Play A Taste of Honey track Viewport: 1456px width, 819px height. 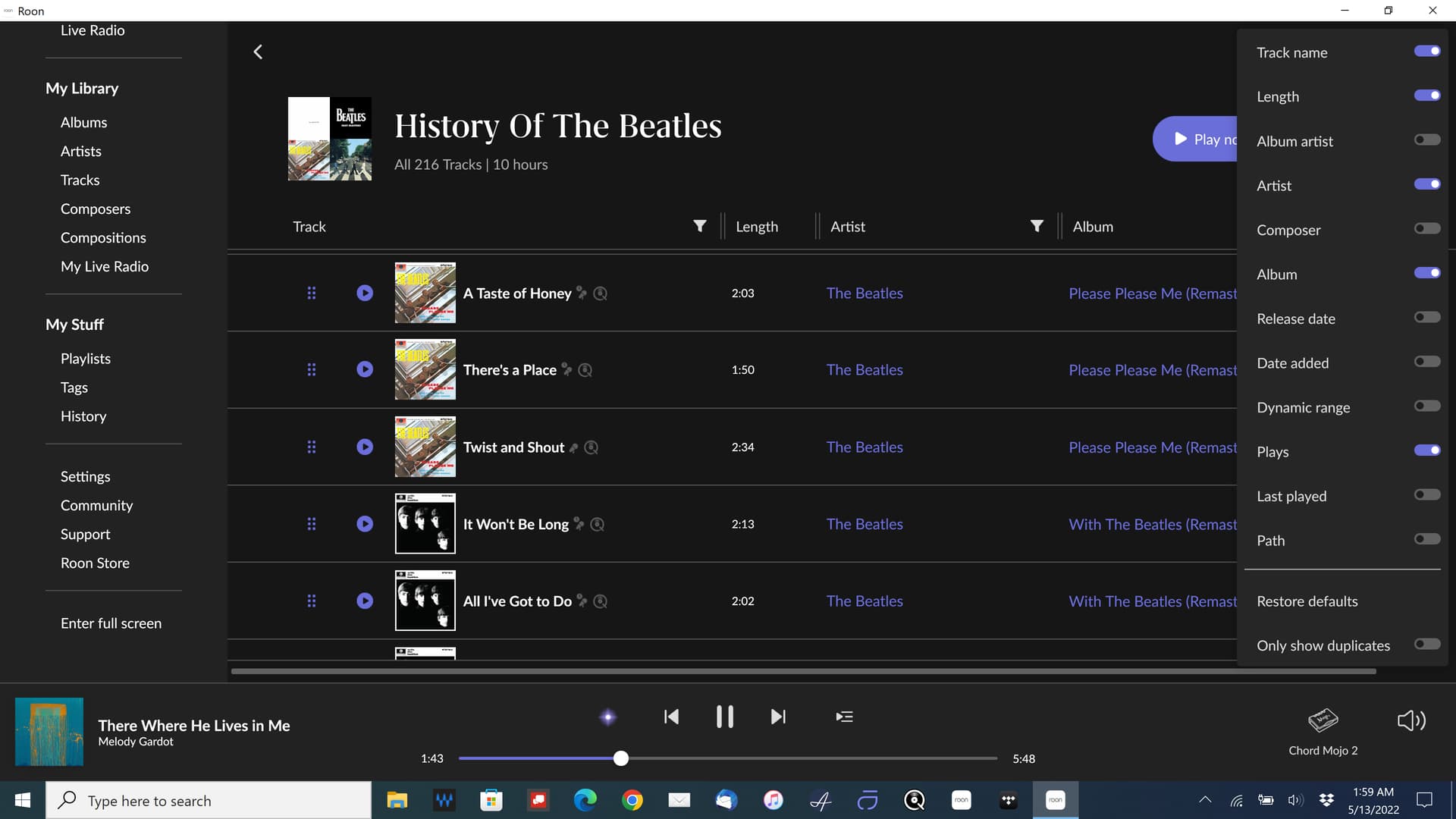(365, 293)
